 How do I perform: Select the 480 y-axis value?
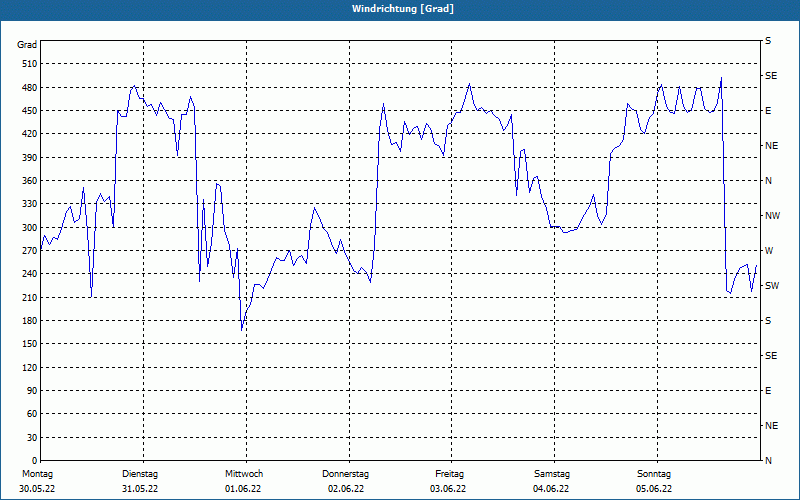coord(30,88)
